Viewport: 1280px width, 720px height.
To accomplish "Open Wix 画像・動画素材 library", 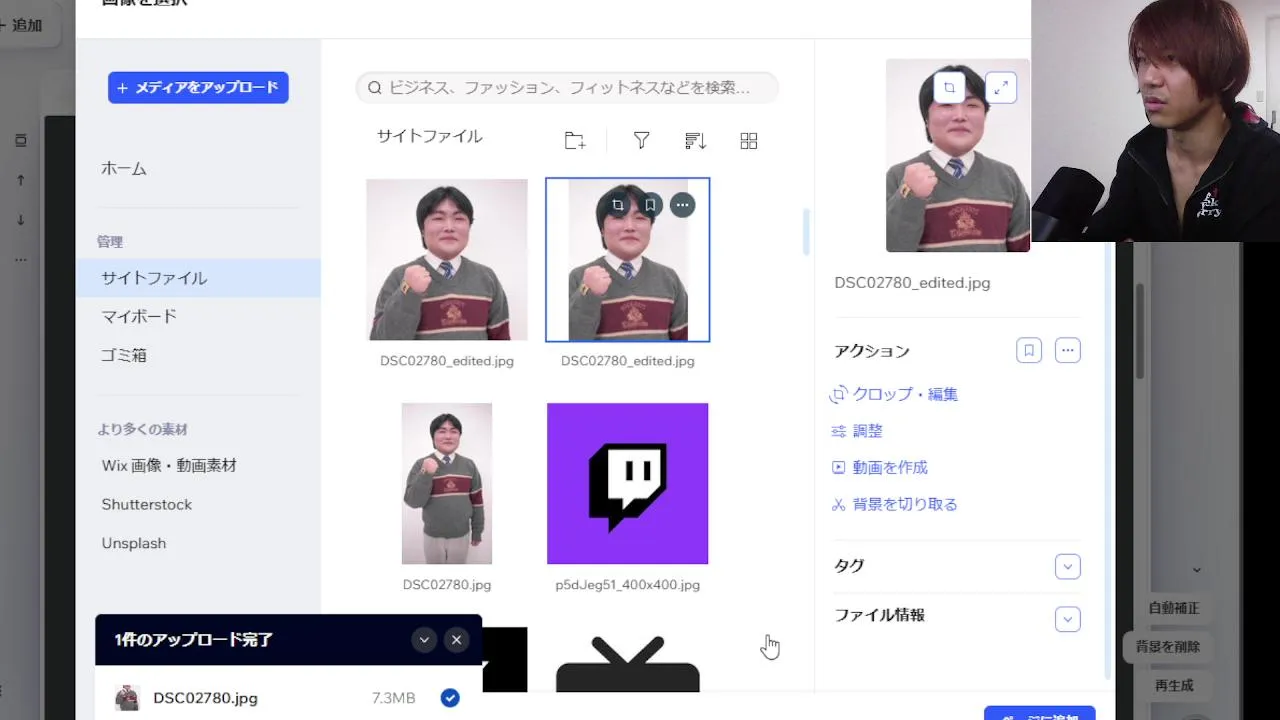I will click(169, 465).
